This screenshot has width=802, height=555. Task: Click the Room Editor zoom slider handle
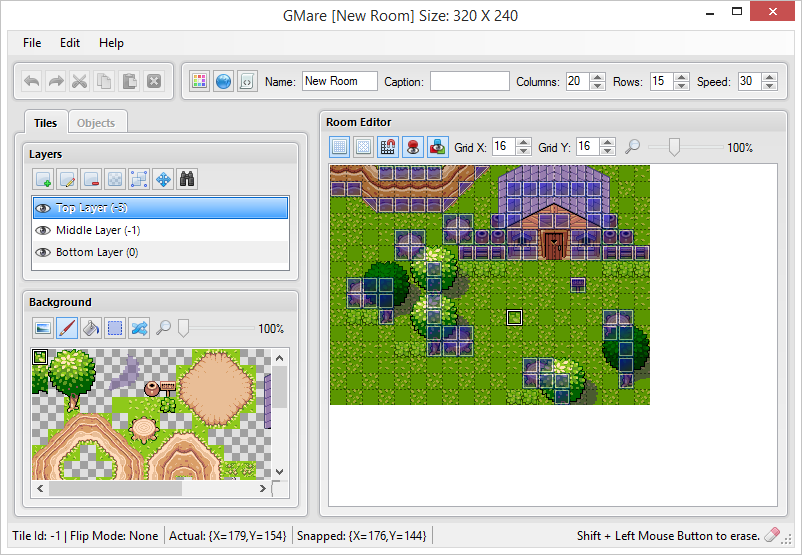pyautogui.click(x=674, y=147)
